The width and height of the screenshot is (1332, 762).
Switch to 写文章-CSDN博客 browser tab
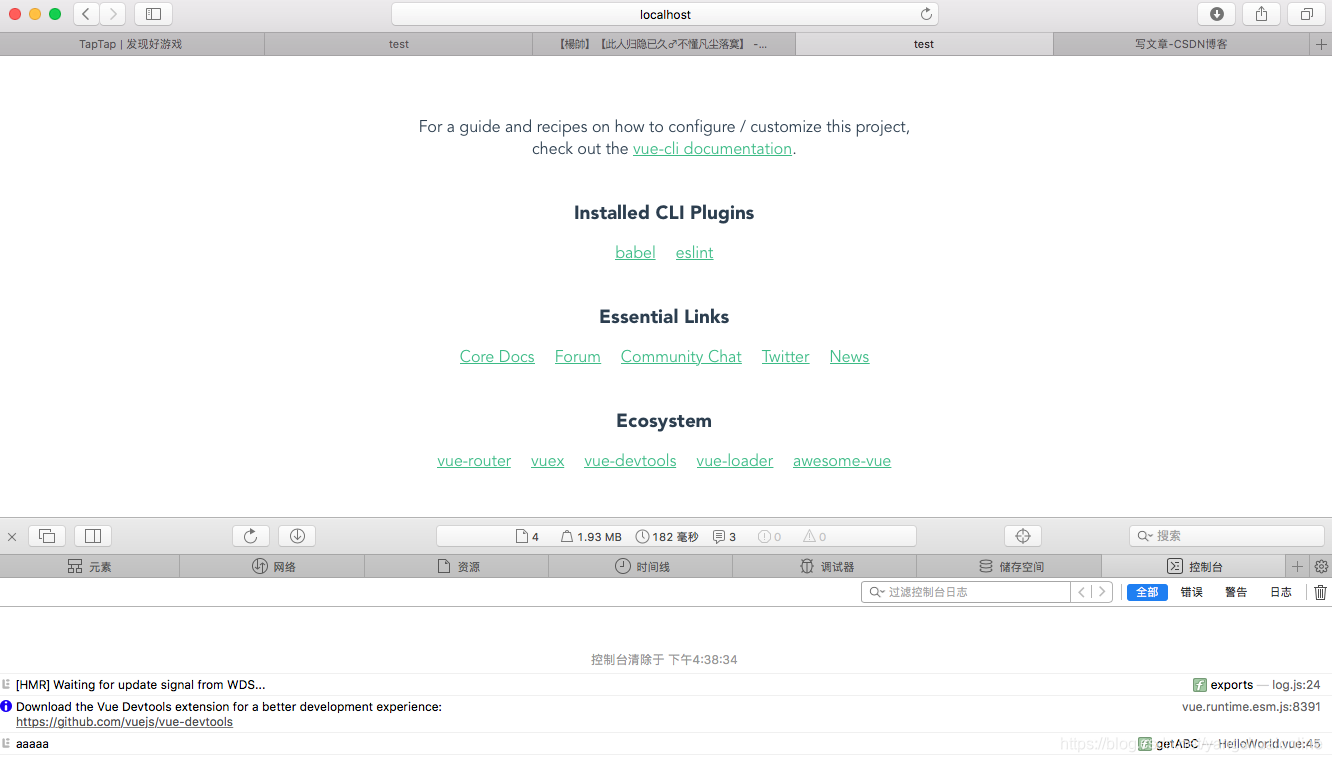pyautogui.click(x=1181, y=44)
